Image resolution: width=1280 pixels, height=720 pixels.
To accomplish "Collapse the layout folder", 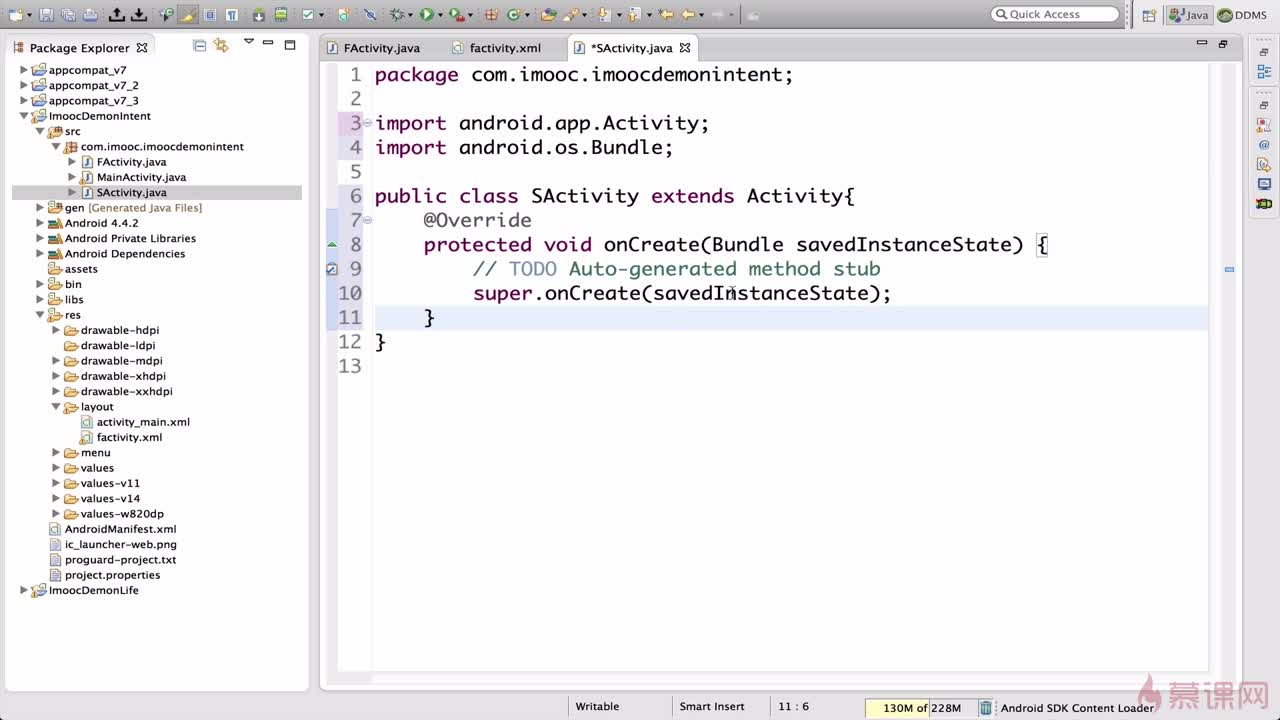I will pos(57,407).
